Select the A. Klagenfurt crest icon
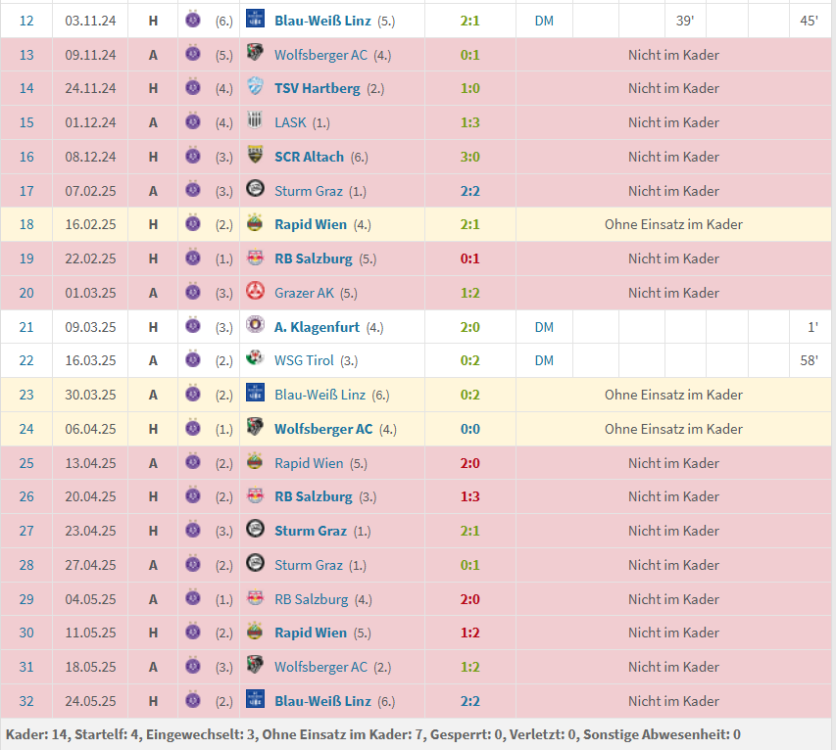 (255, 326)
